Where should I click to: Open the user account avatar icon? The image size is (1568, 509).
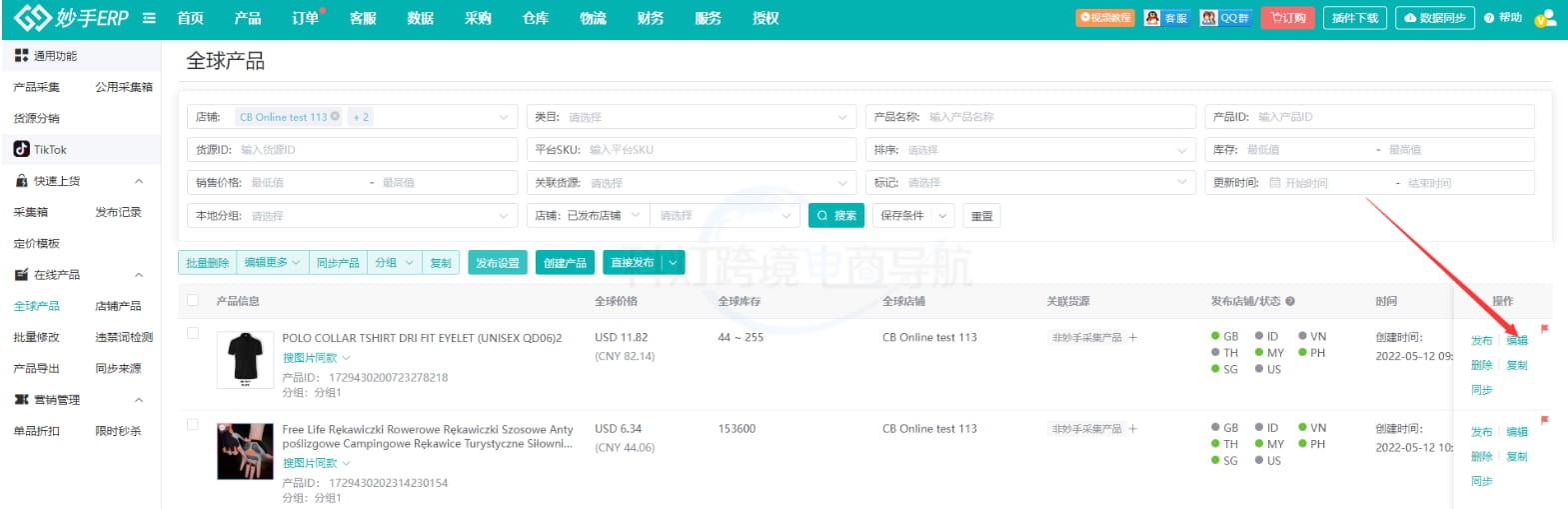1545,18
